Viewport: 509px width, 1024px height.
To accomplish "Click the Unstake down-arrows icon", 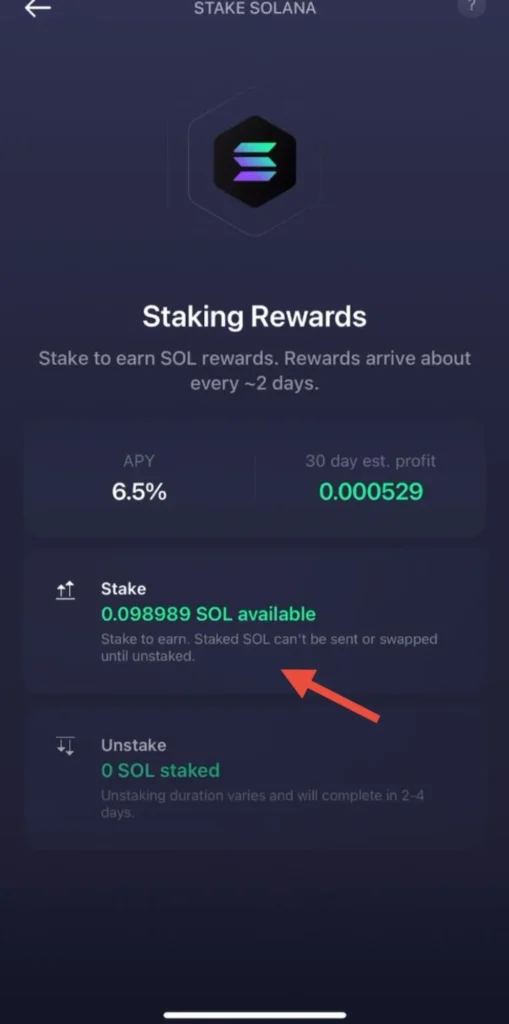I will pyautogui.click(x=65, y=746).
